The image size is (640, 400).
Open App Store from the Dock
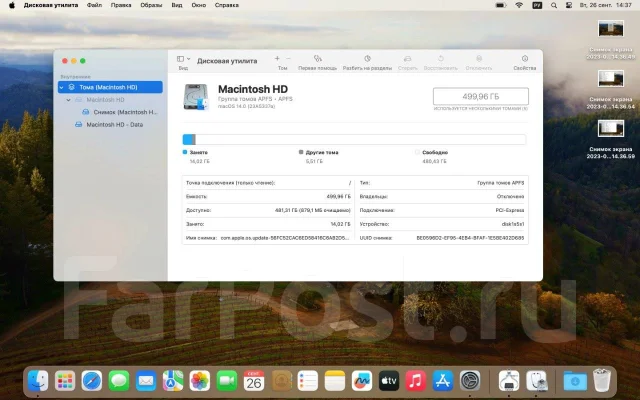(443, 380)
